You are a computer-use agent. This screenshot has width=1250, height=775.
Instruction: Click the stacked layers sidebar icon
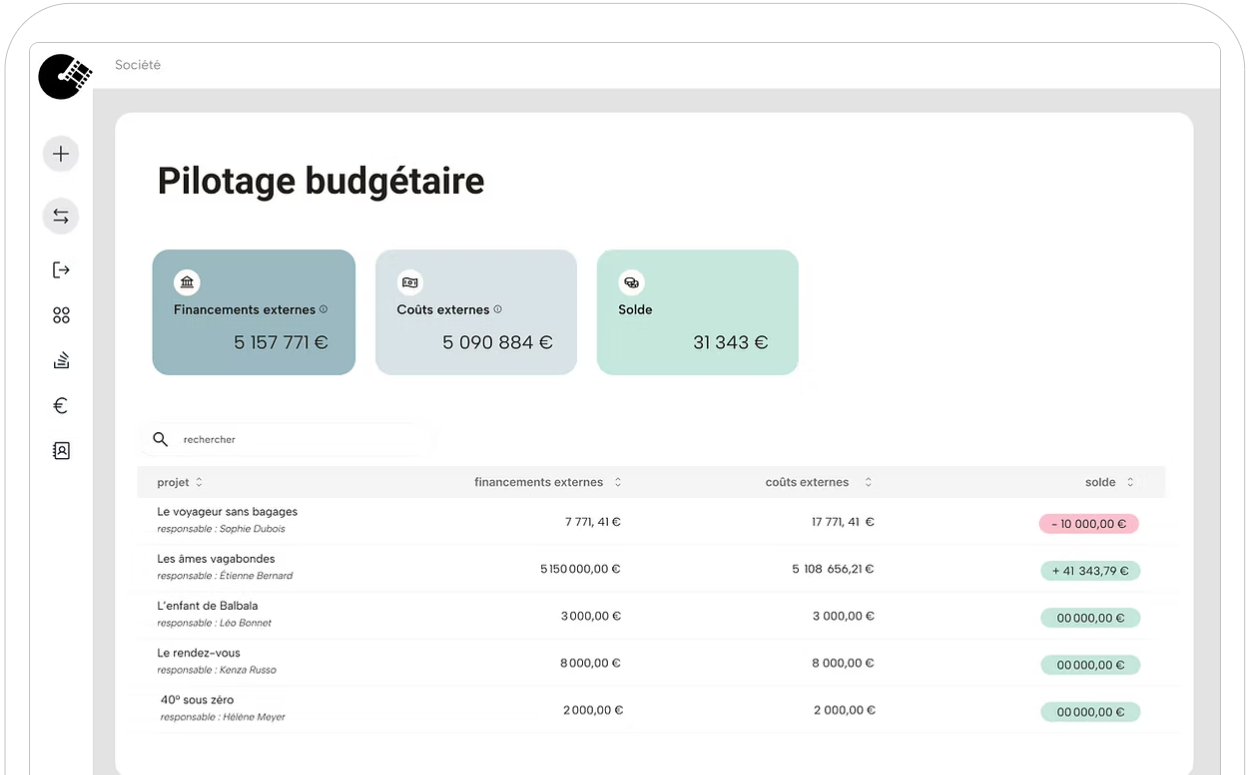(61, 361)
